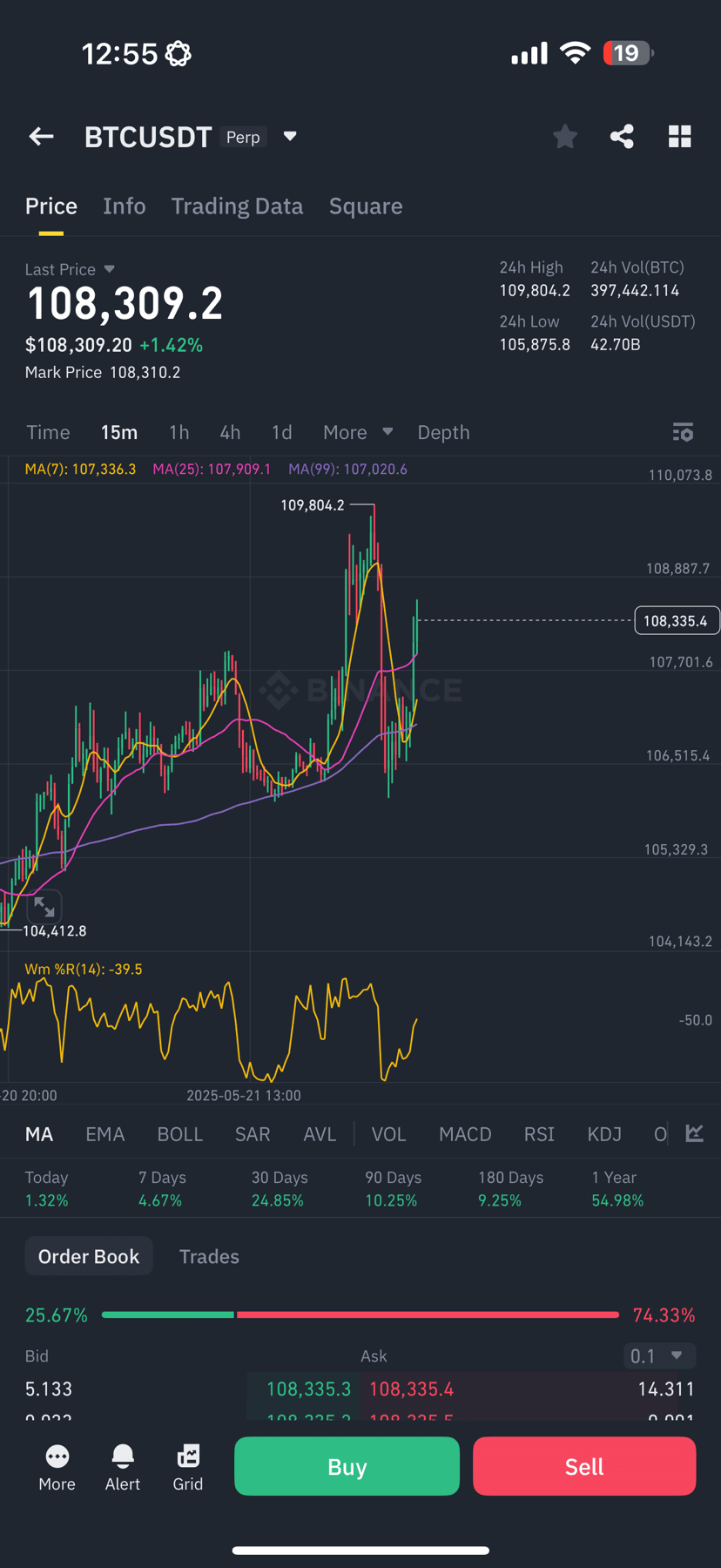This screenshot has width=721, height=1568.
Task: Tap the Mark Price 108,310.2 value
Action: tap(145, 372)
